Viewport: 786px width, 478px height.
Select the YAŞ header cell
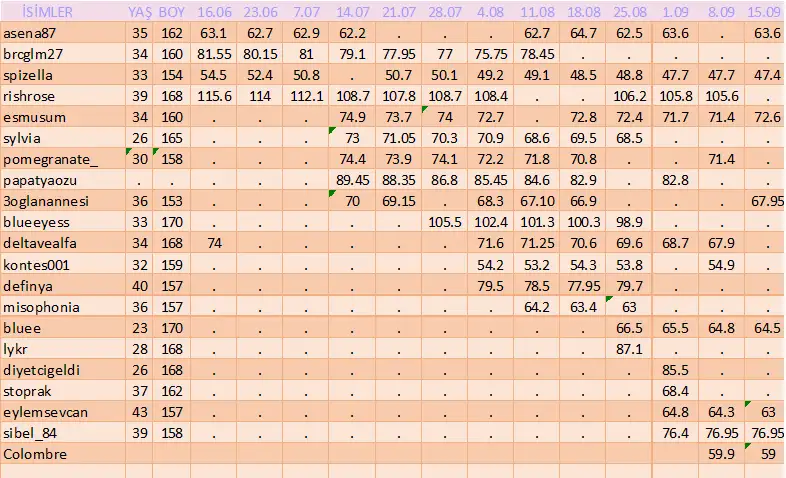coord(138,13)
